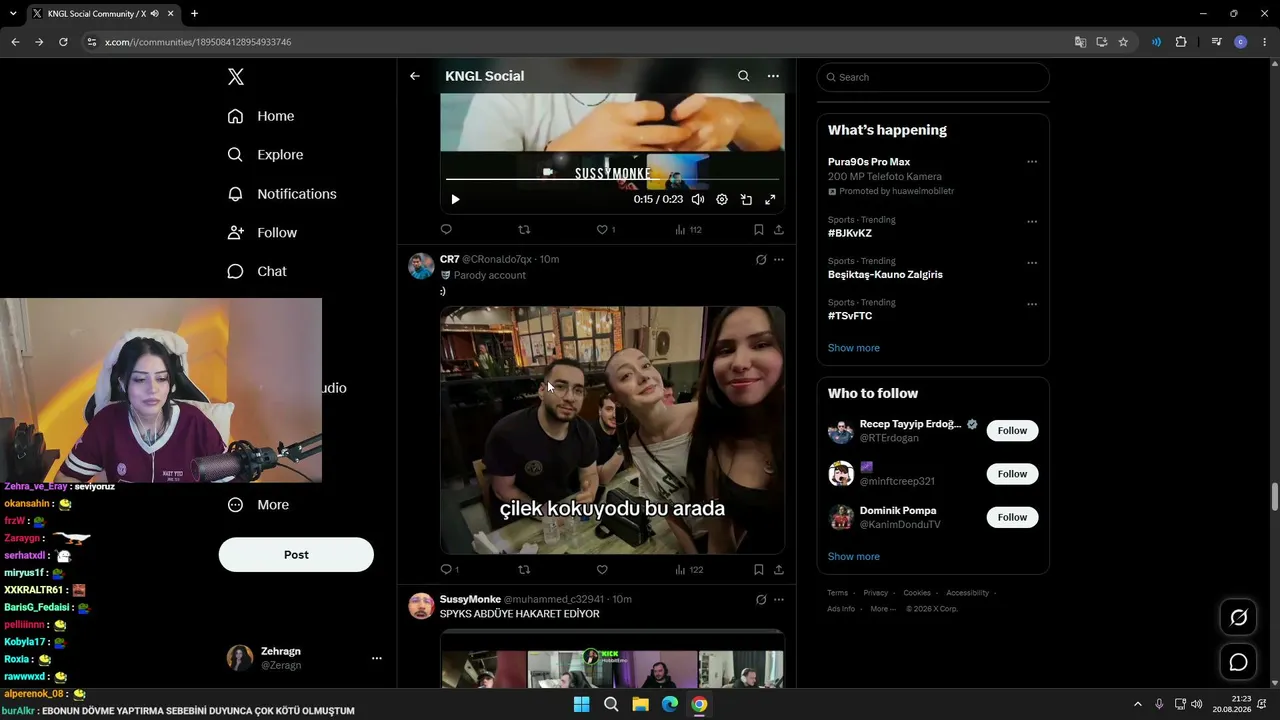
Task: Open the CR7 post photo
Action: [x=612, y=430]
